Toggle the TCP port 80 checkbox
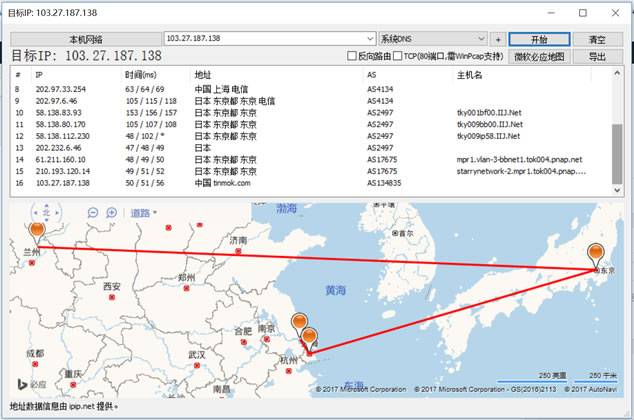This screenshot has height=420, width=634. click(398, 57)
